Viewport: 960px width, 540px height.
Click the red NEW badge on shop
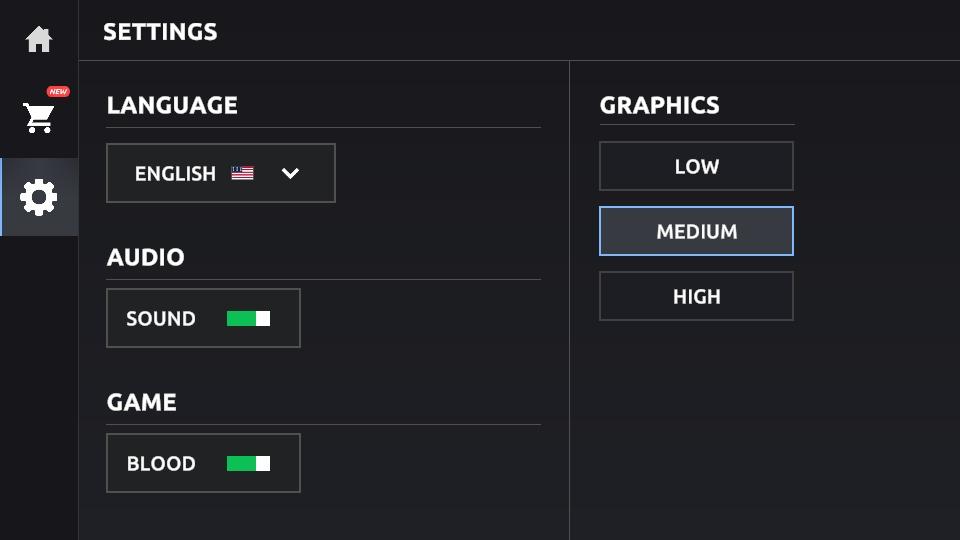pos(58,92)
